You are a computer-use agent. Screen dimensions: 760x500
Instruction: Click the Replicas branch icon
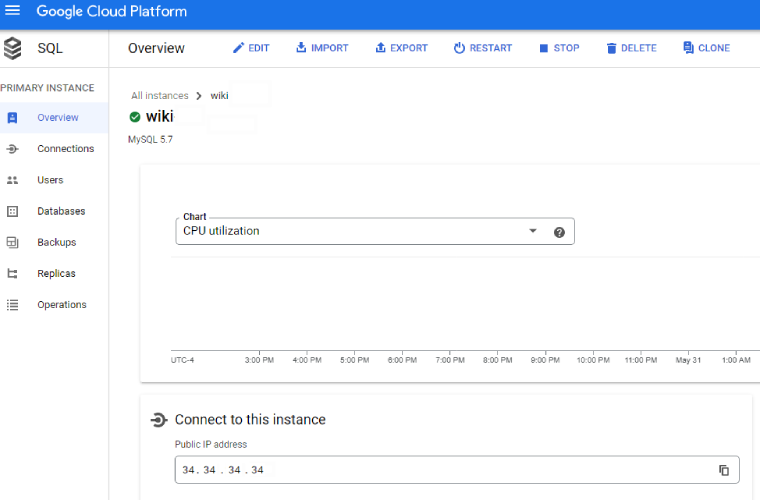click(x=13, y=274)
